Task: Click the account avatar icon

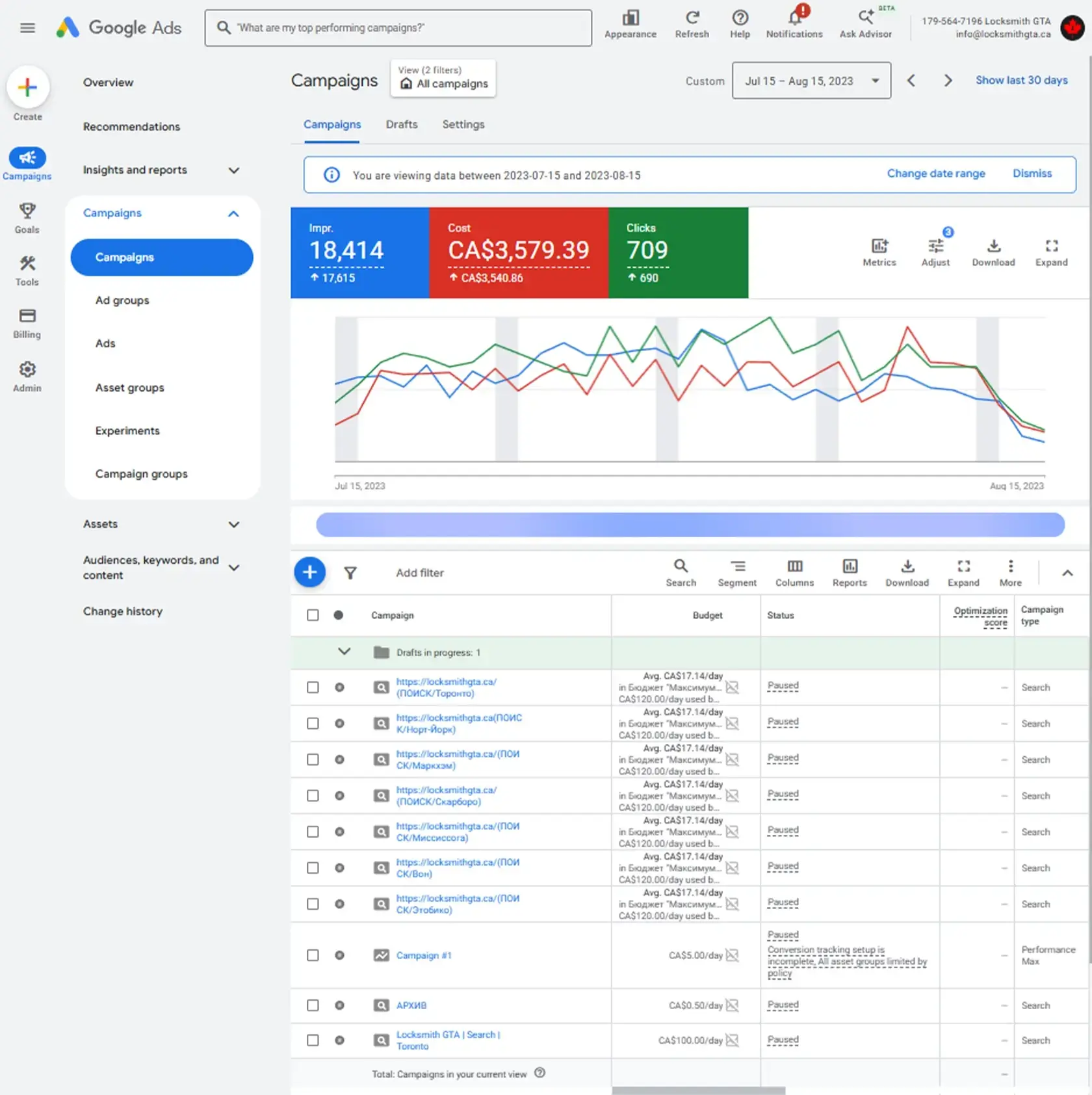Action: (x=1071, y=27)
